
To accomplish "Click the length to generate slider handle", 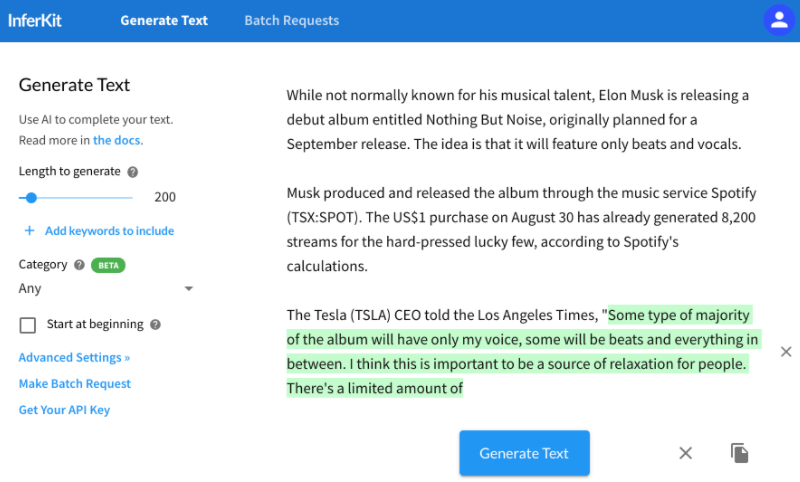I will (32, 198).
